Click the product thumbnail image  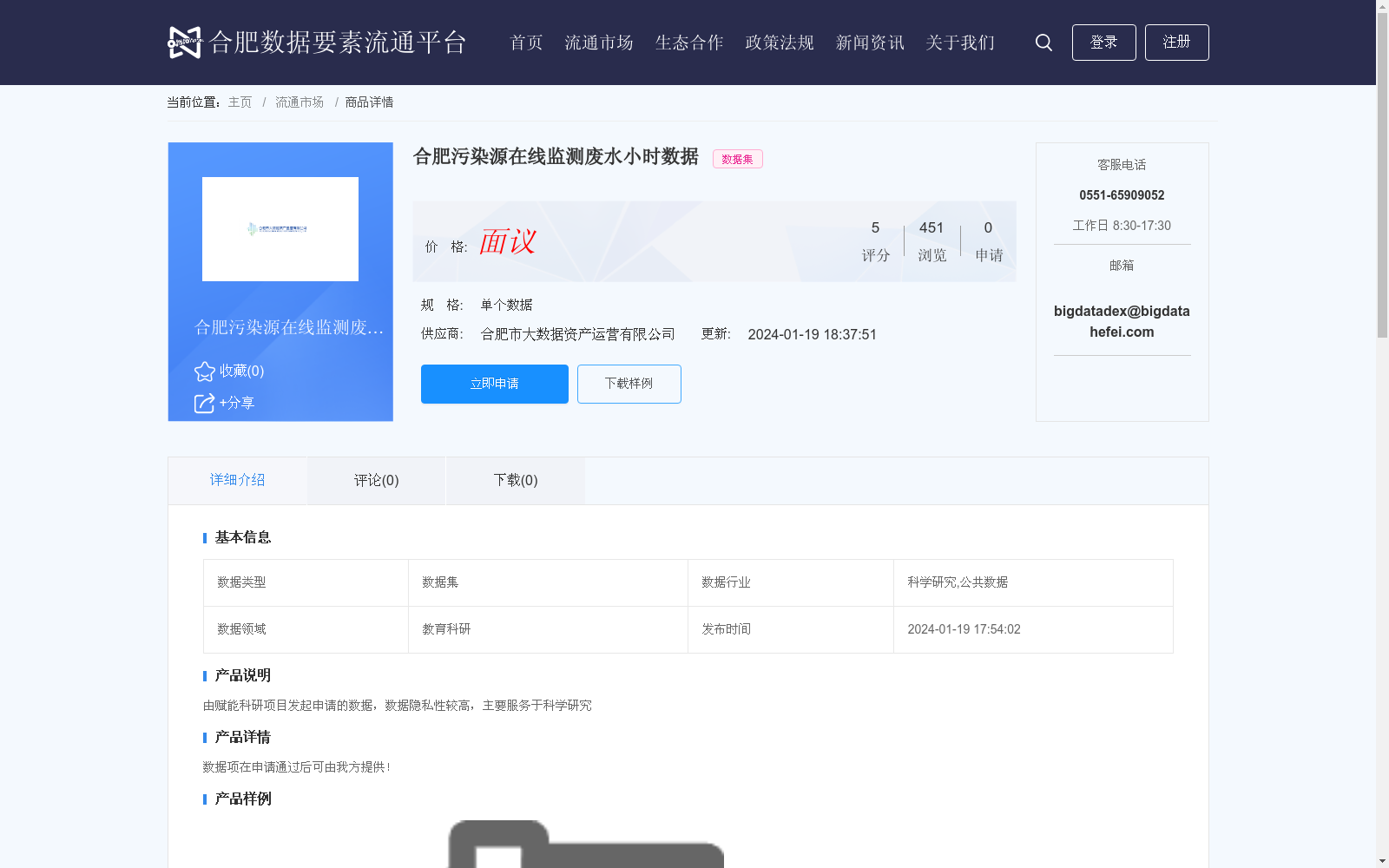(280, 229)
